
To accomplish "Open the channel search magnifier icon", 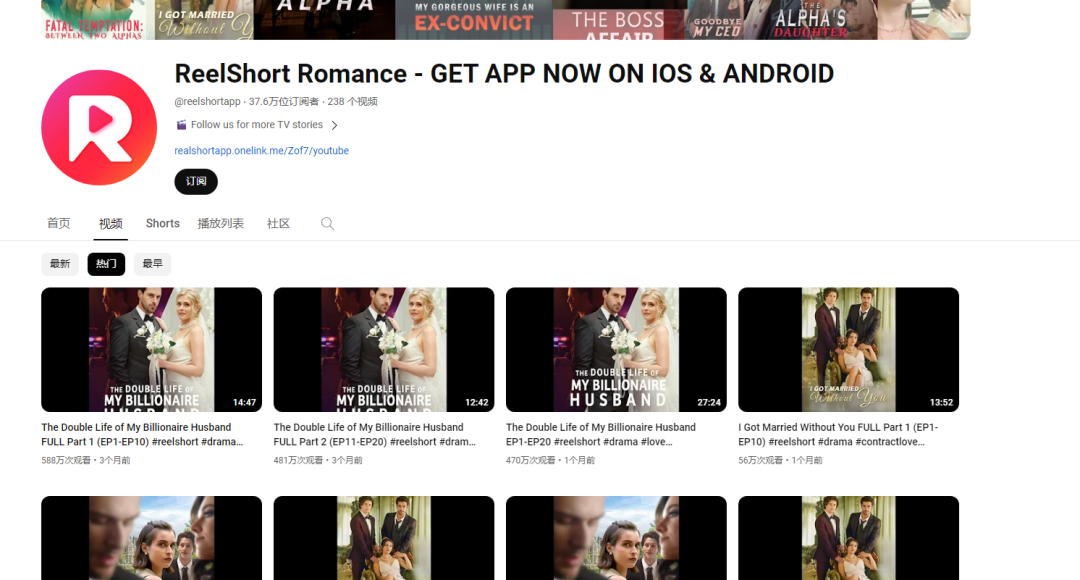I will coord(328,223).
